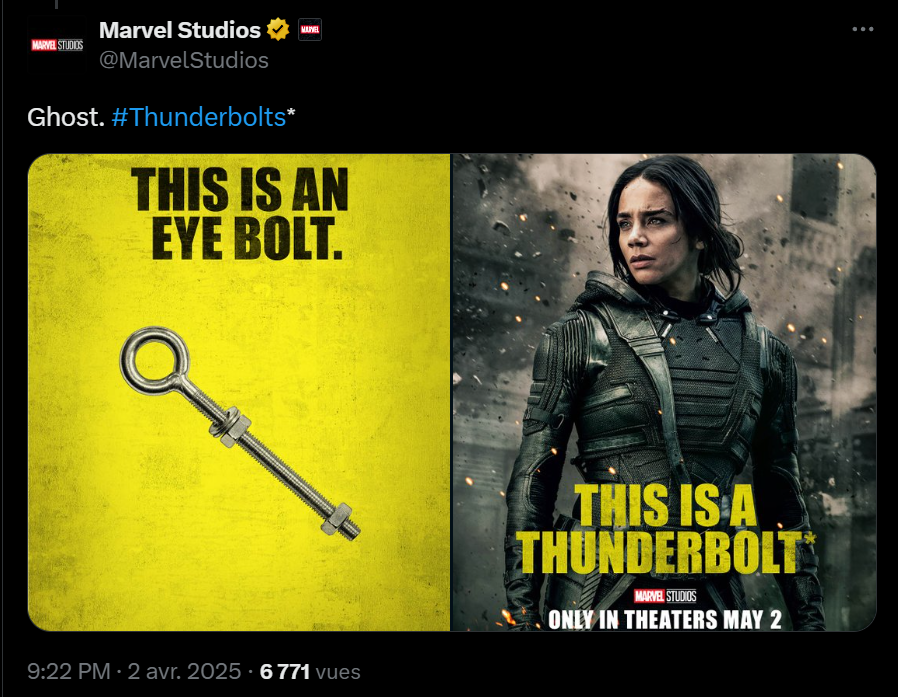Open the Marvel Studios profile avatar

(57, 45)
